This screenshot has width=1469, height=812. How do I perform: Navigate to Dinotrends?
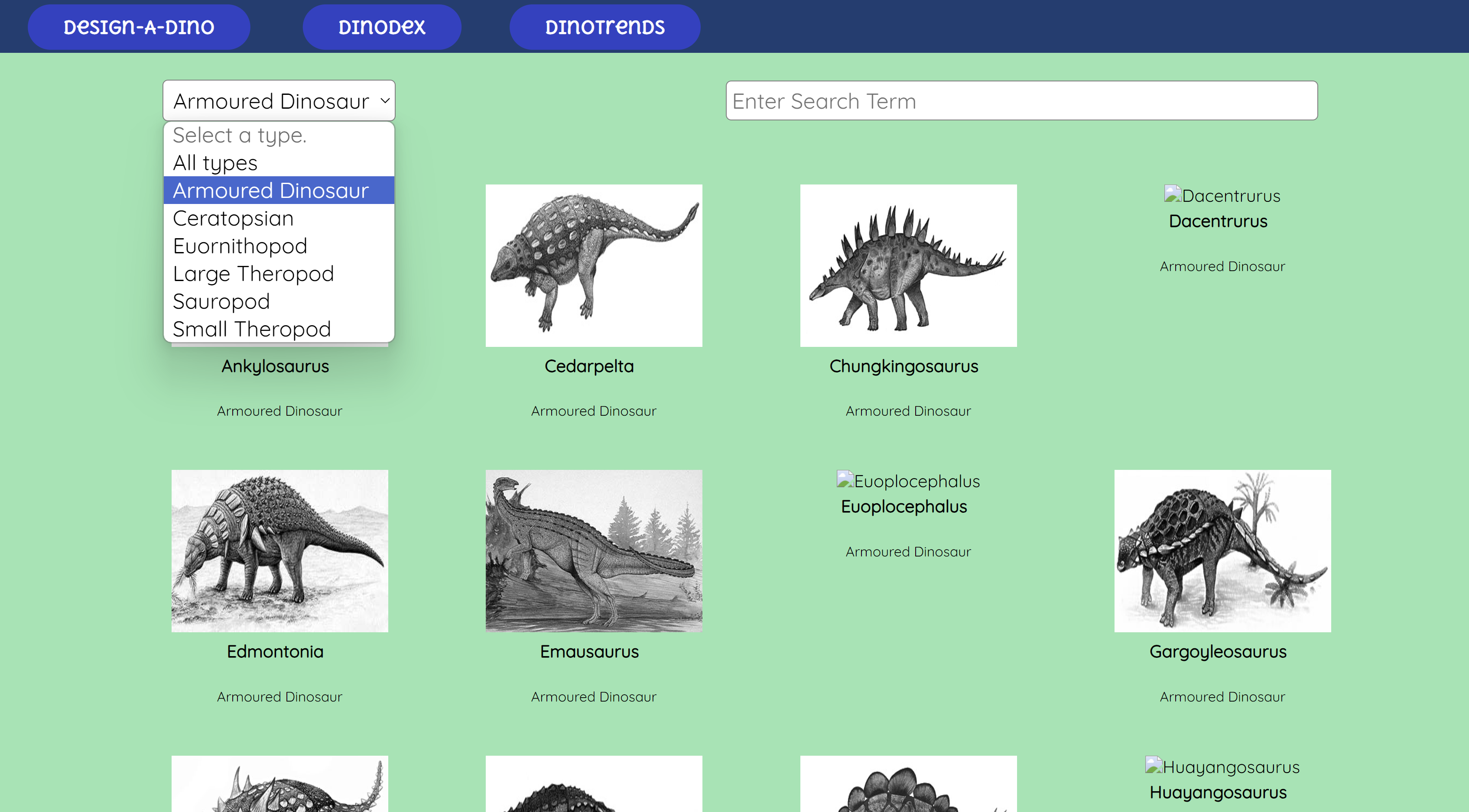[x=604, y=27]
